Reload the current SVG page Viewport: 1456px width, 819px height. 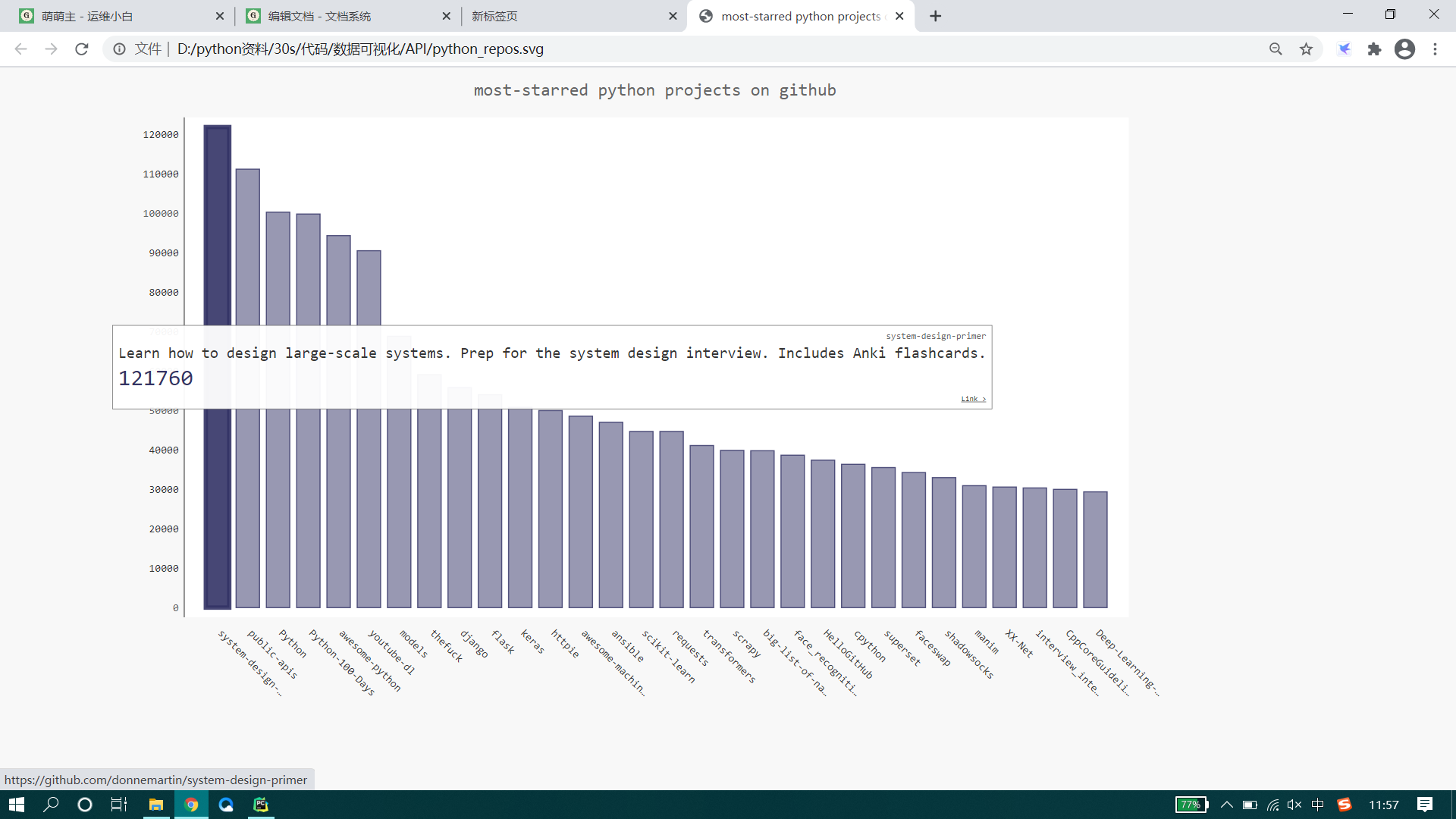pos(82,49)
